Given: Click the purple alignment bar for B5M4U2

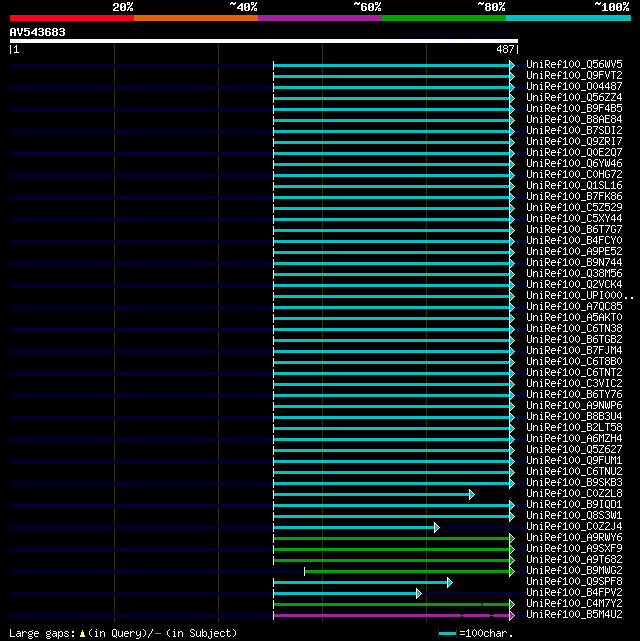Looking at the screenshot, I should point(392,615).
